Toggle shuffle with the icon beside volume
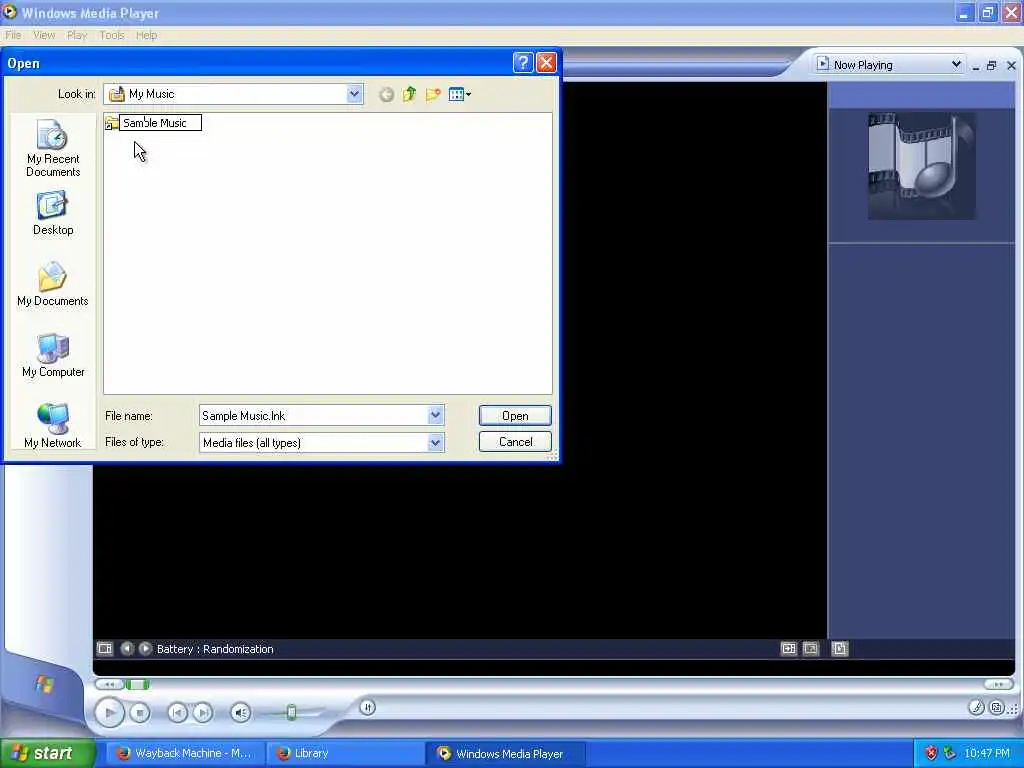Viewport: 1024px width, 768px height. coord(368,707)
